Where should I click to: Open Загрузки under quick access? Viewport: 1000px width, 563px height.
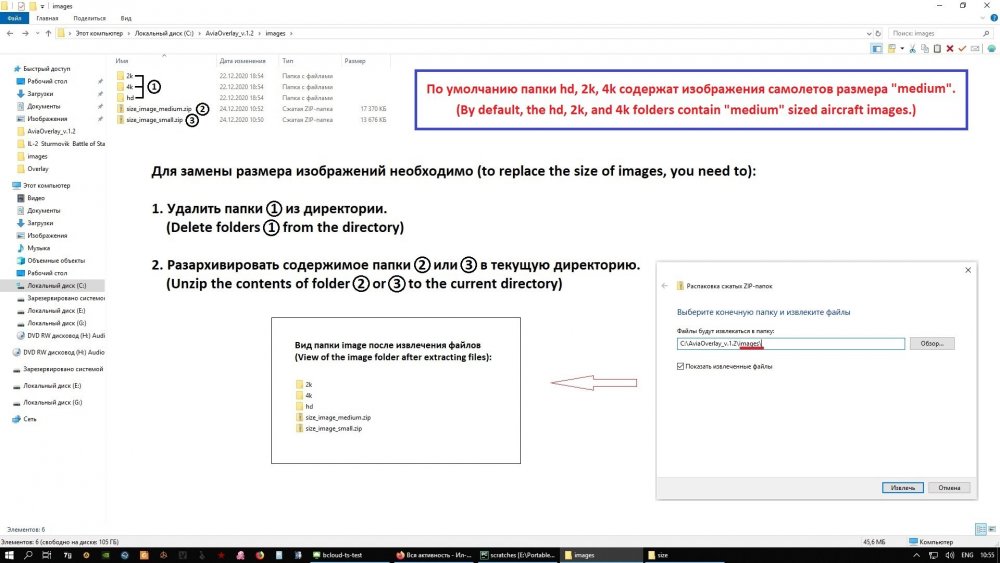click(x=40, y=94)
